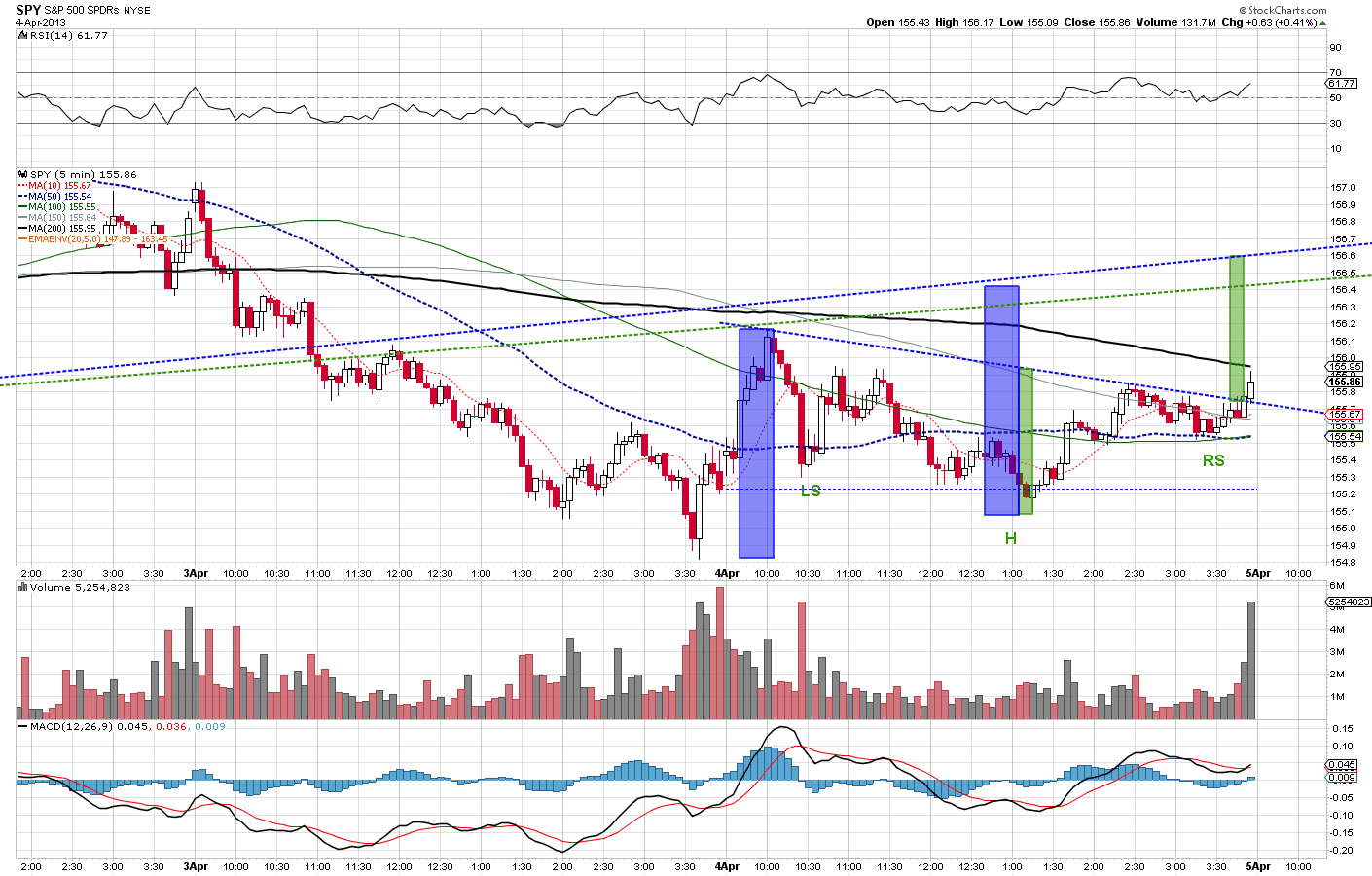
Task: Click the Open 155.43 value
Action: pos(898,22)
